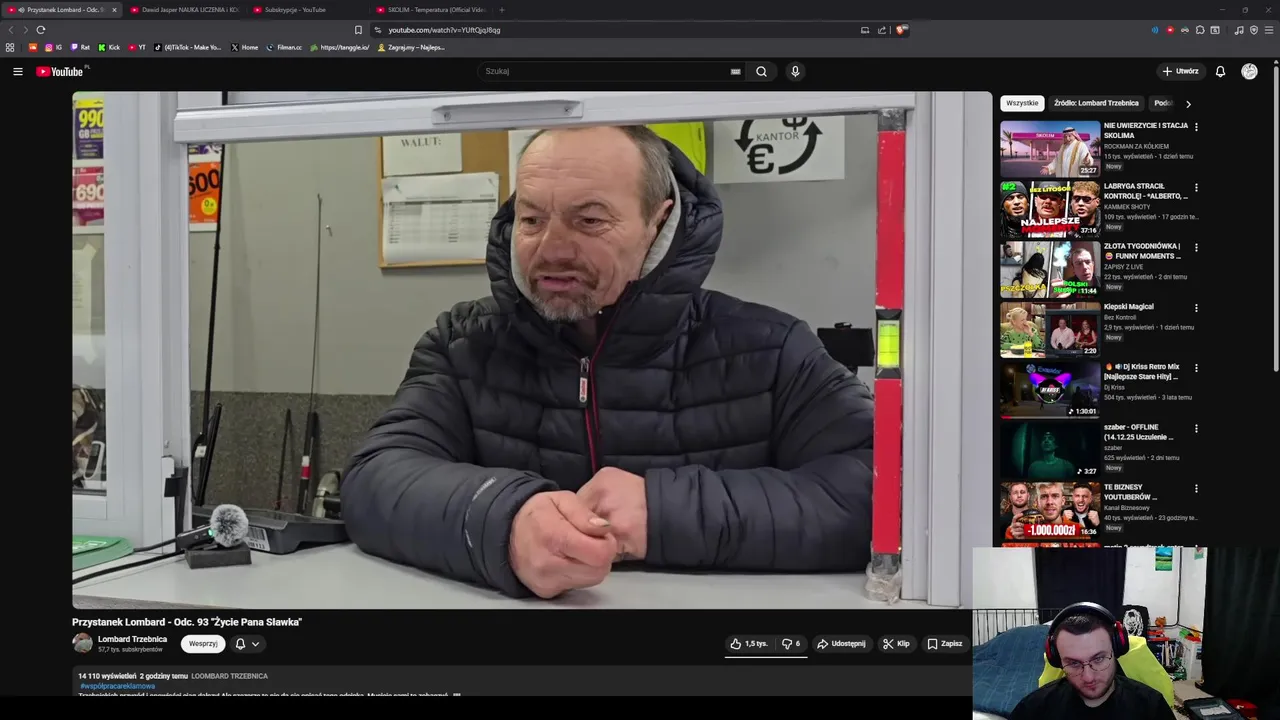Screen dimensions: 1280x720
Task: Open thumbnail of Dj Kriss Retro Mix
Action: [x=1050, y=390]
